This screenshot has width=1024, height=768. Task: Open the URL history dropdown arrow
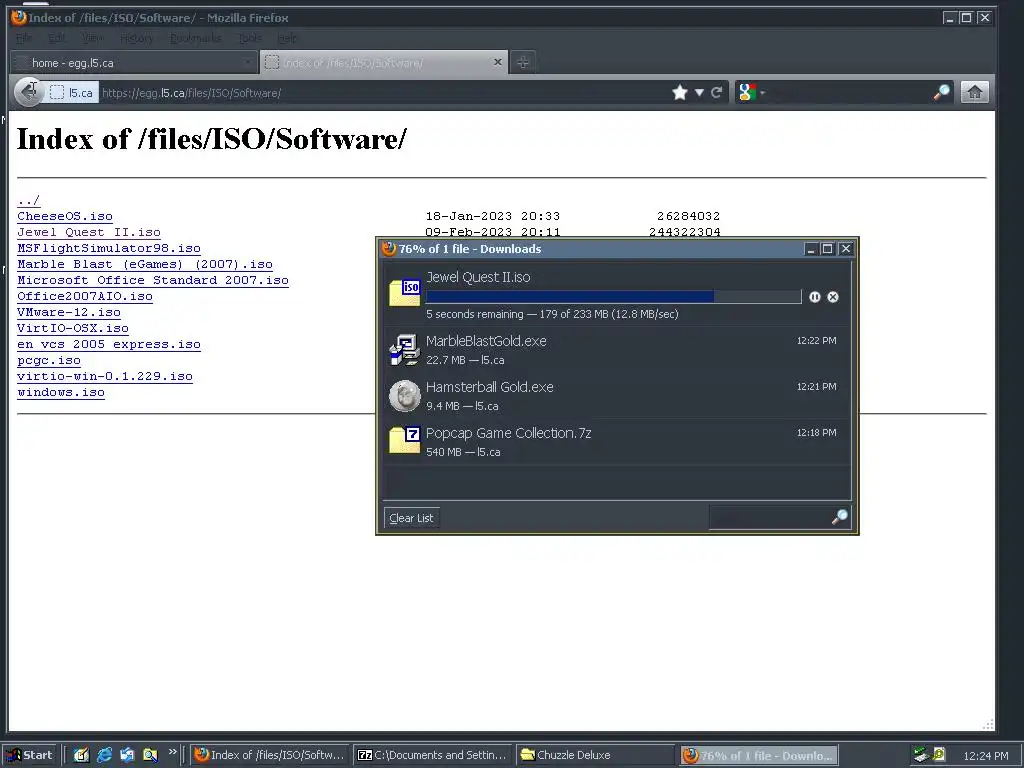click(699, 93)
